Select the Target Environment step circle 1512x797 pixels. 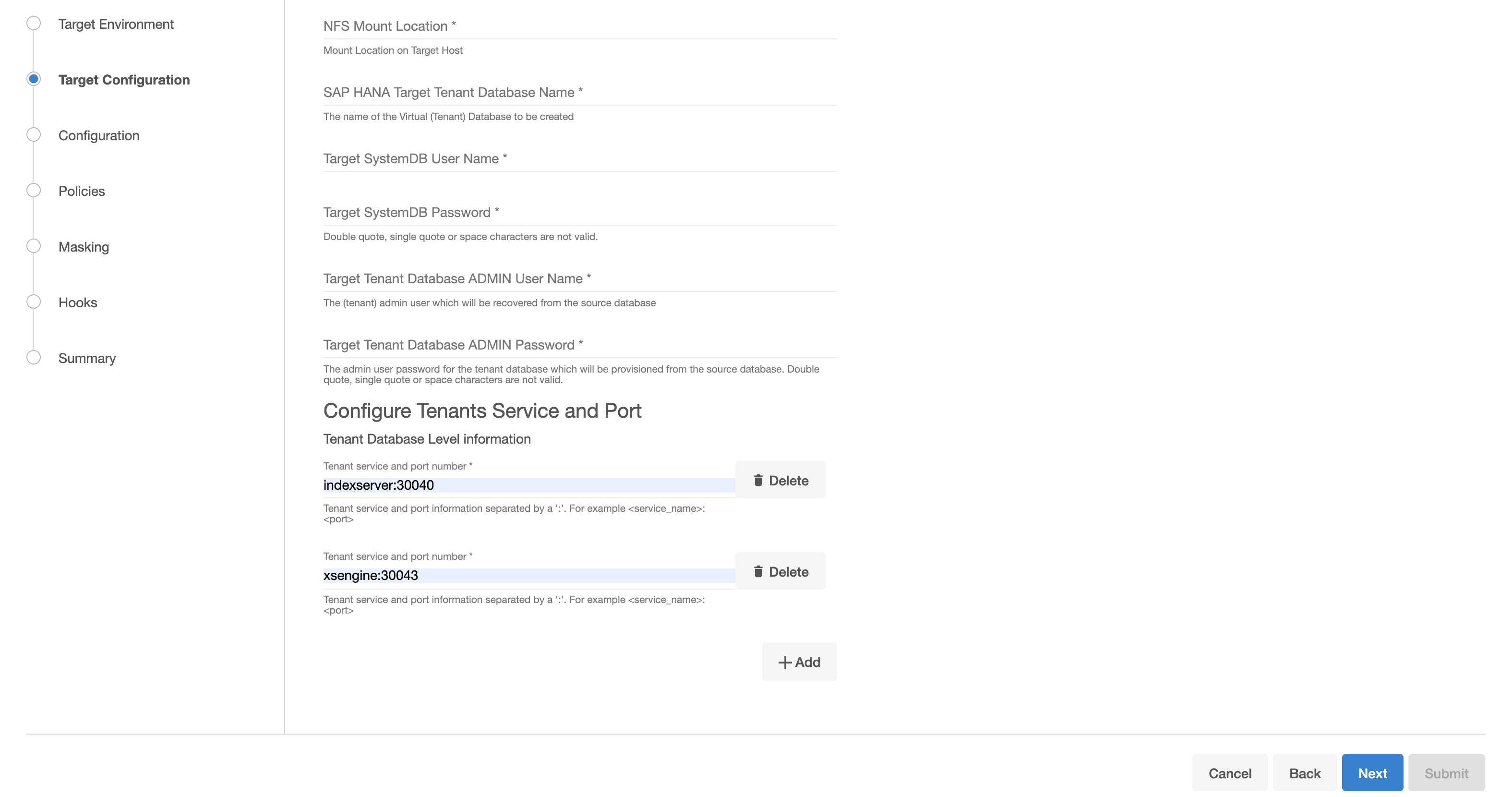pos(34,24)
